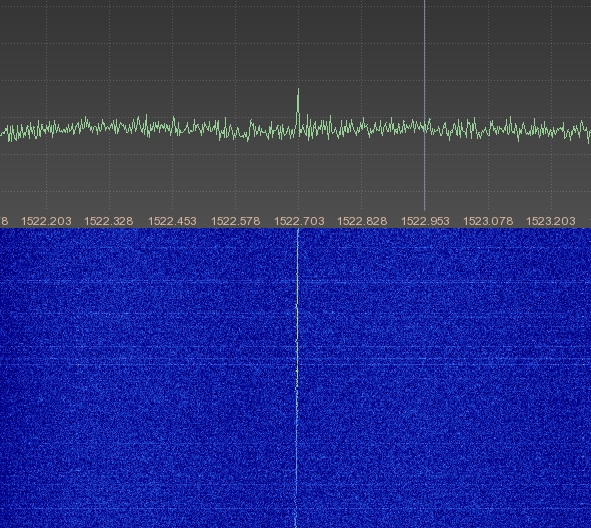Click the tip of the tall signal peak

click(299, 90)
